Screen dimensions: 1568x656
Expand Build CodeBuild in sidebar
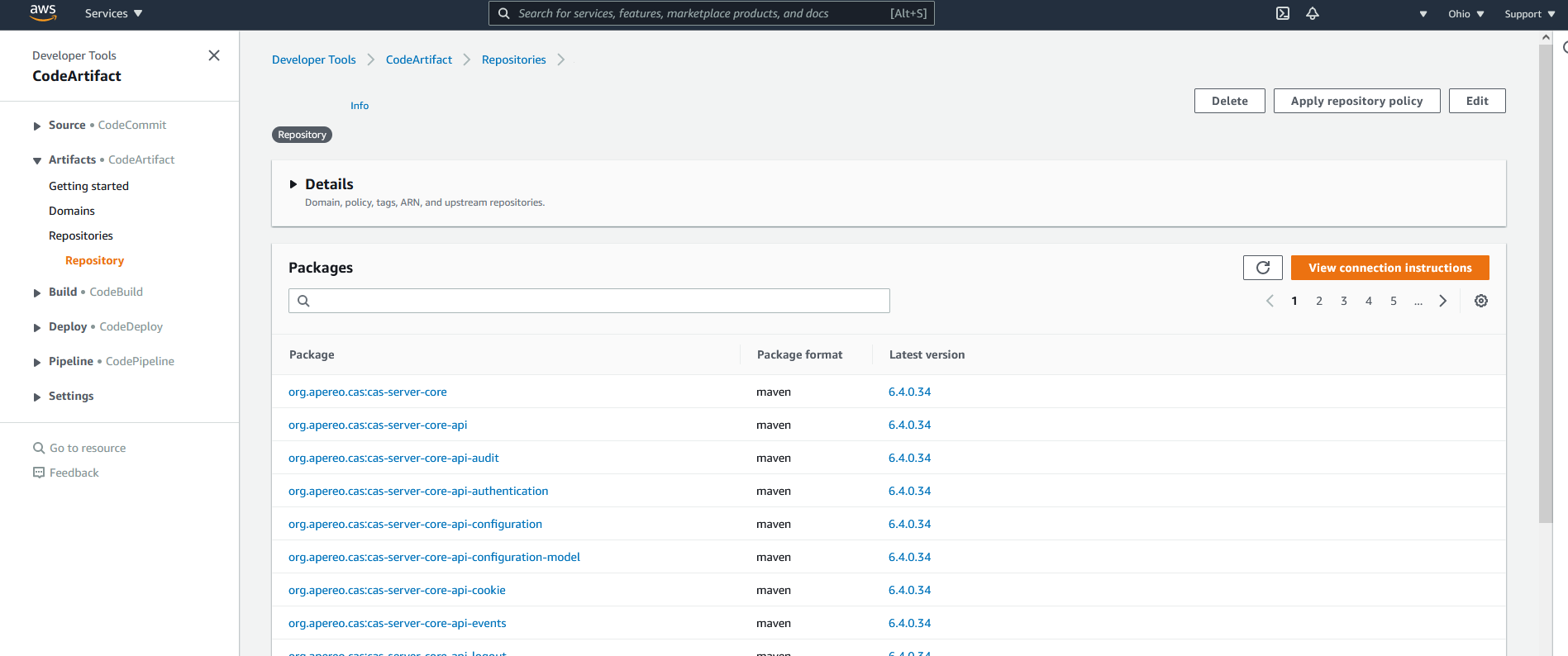click(x=37, y=292)
